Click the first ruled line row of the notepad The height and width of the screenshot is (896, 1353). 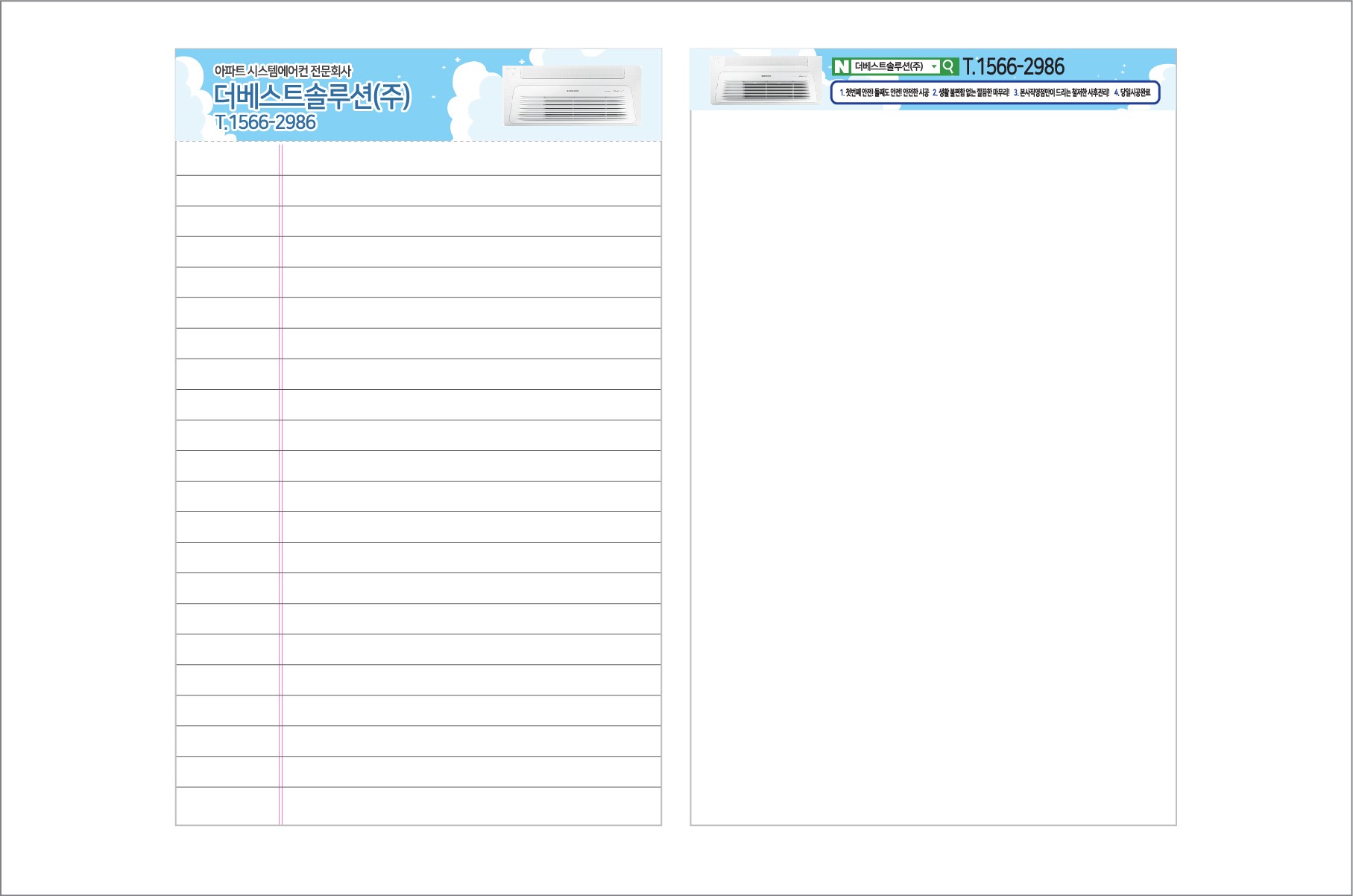(470, 160)
